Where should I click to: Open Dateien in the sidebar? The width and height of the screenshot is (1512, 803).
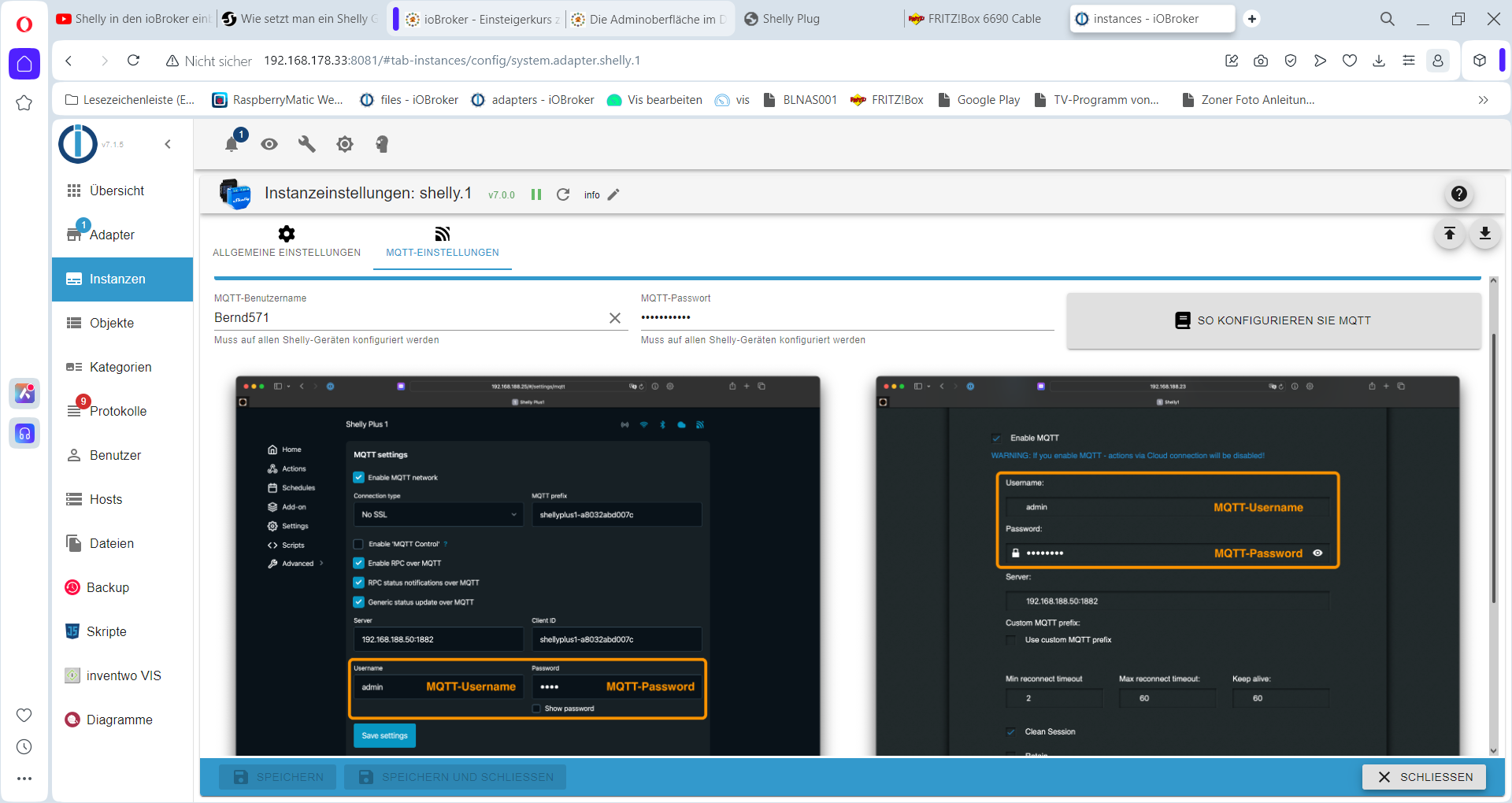pos(122,543)
